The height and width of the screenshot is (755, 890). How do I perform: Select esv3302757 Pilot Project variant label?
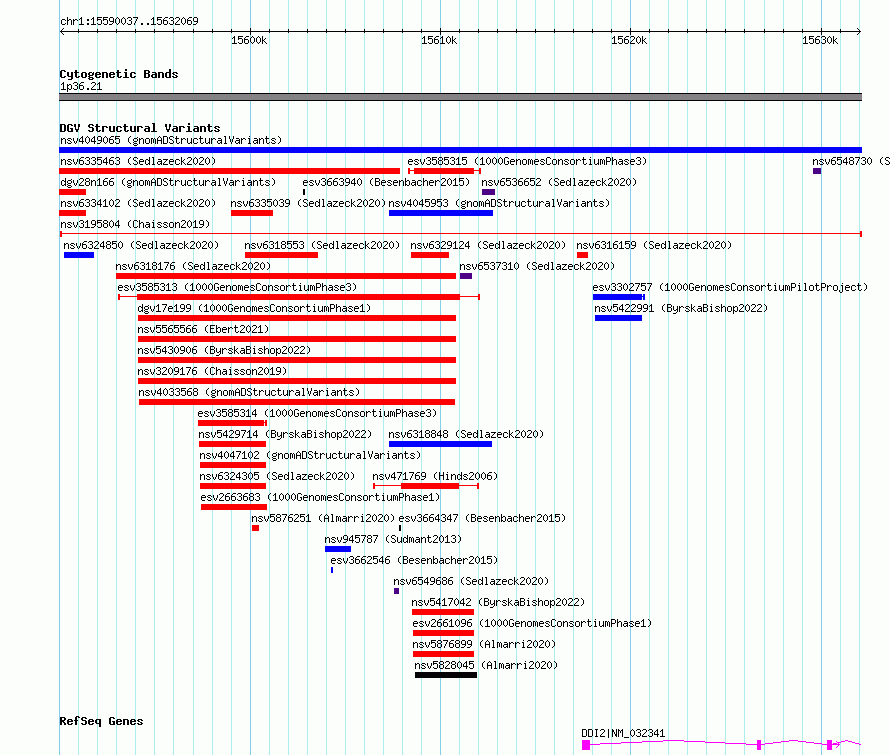(x=730, y=287)
